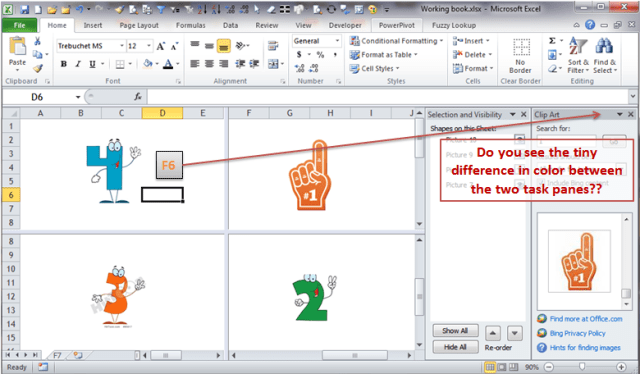Click the blue funnel Filter icon in Quick Access Toolbar
640x374 pixels.
coord(160,9)
